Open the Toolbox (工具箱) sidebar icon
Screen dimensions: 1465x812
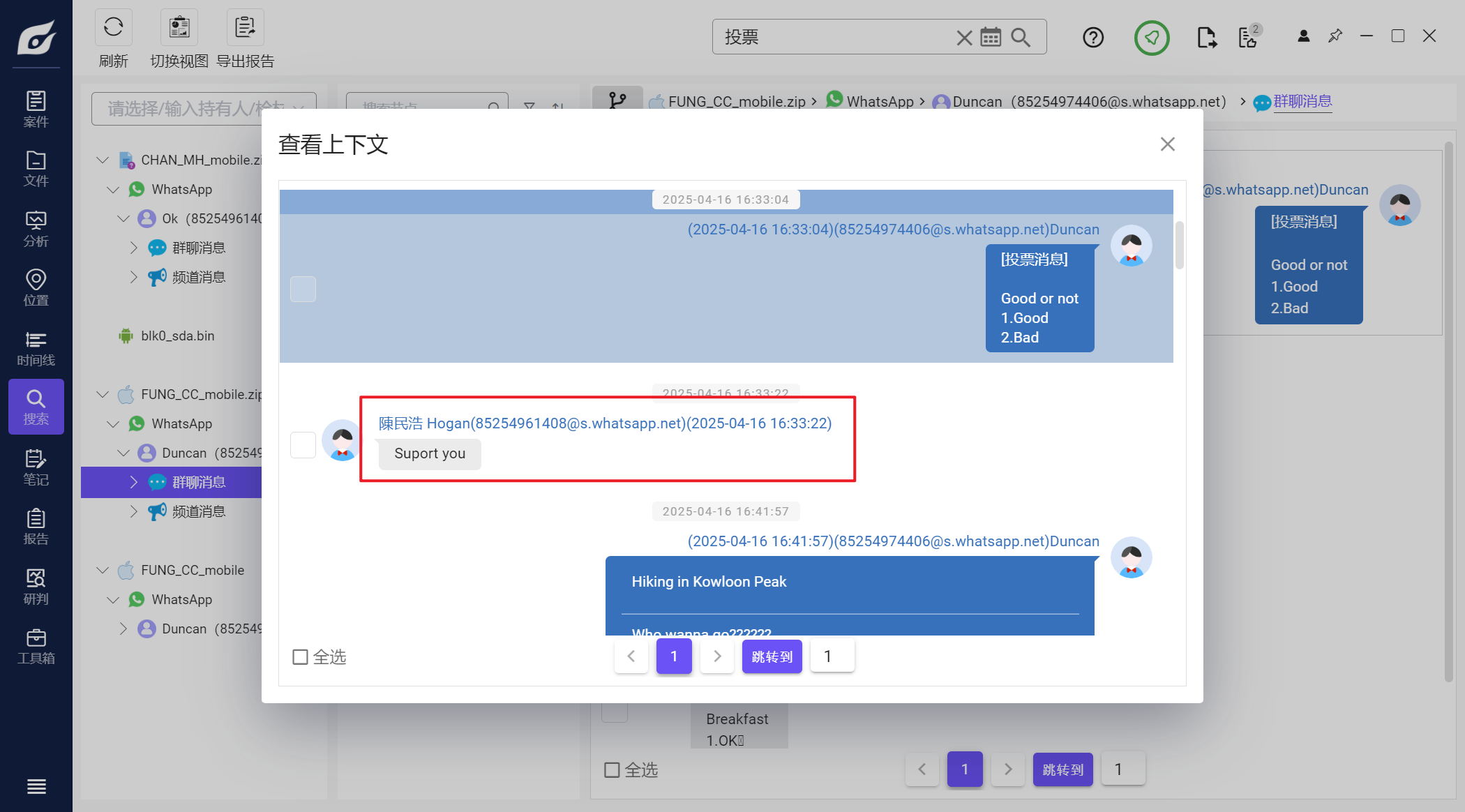coord(36,647)
